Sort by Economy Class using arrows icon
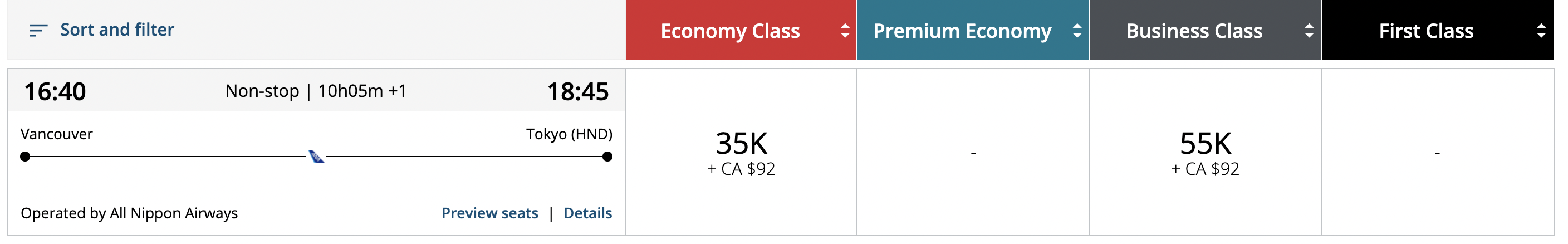1568x244 pixels. 844,31
